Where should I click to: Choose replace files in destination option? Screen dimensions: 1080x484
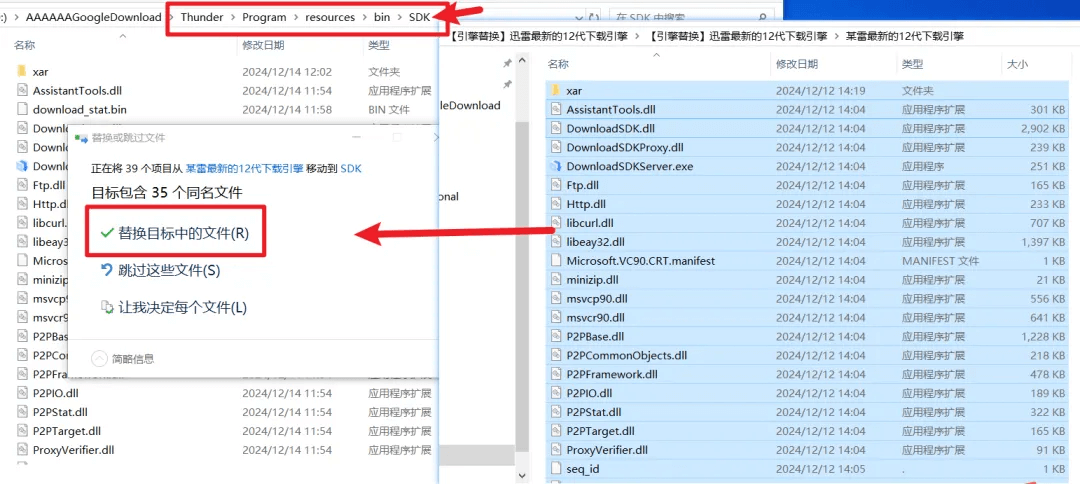coord(174,233)
